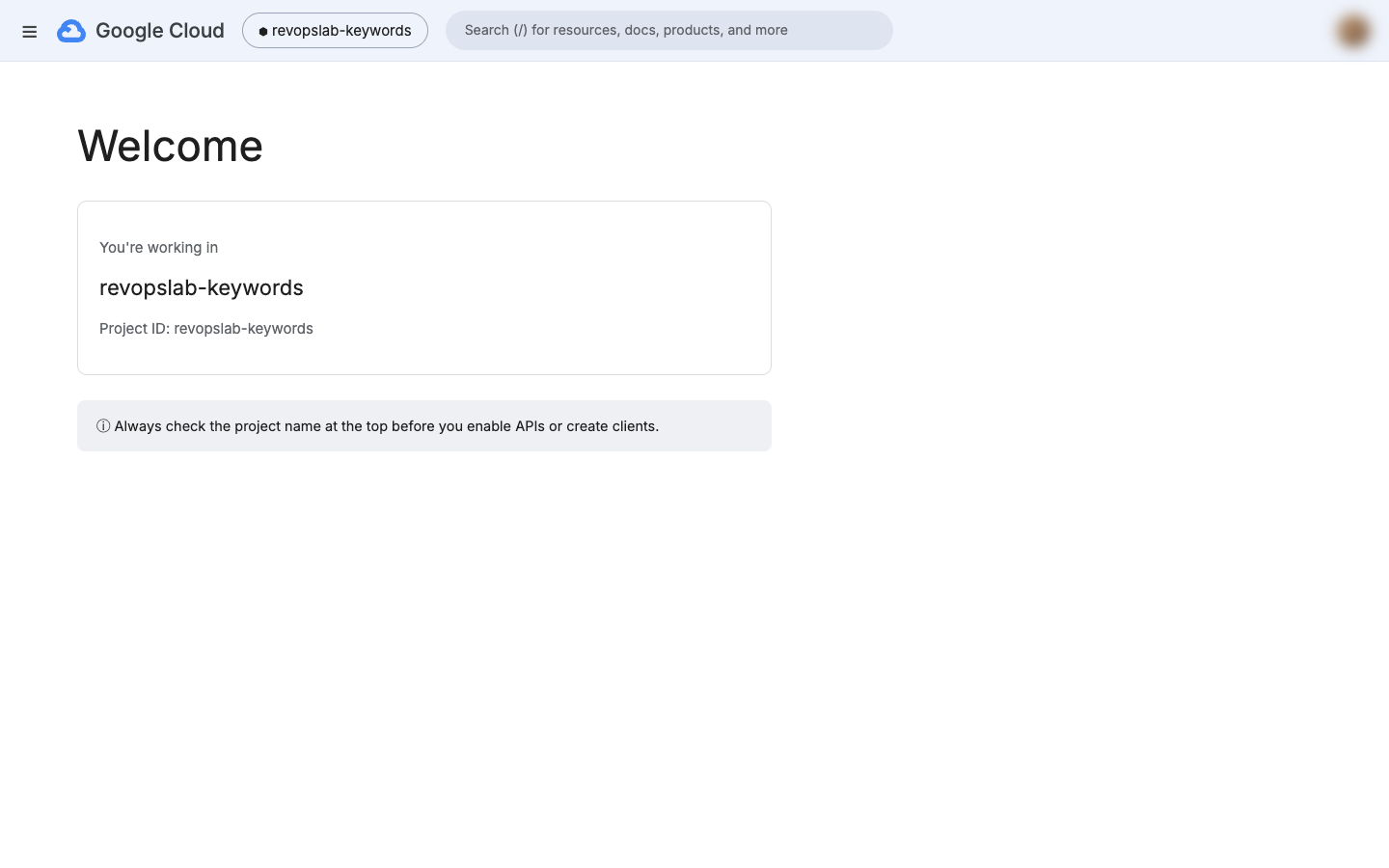Screen dimensions: 1389x868
Task: Open the hamburger navigation menu
Action: coord(30,31)
